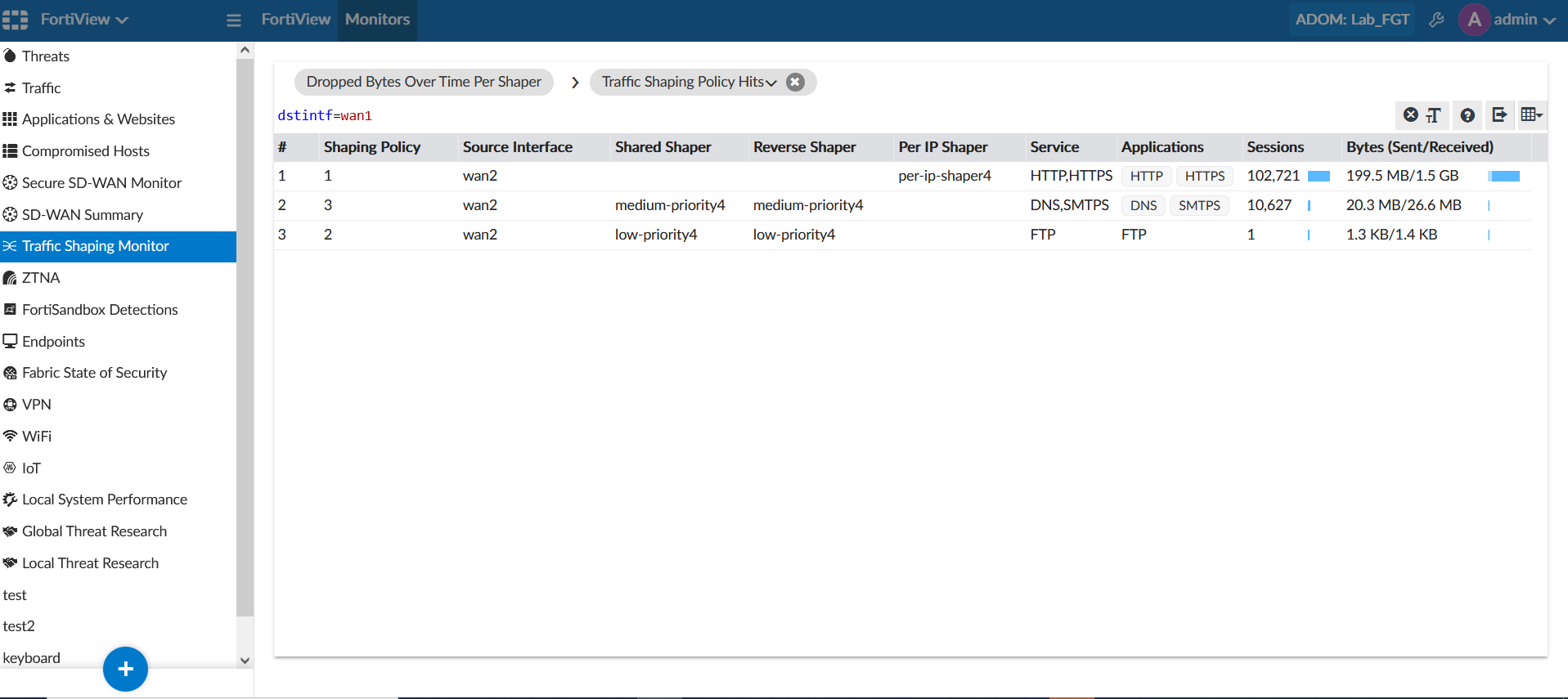Click the SMTPS application tag

pyautogui.click(x=1199, y=205)
